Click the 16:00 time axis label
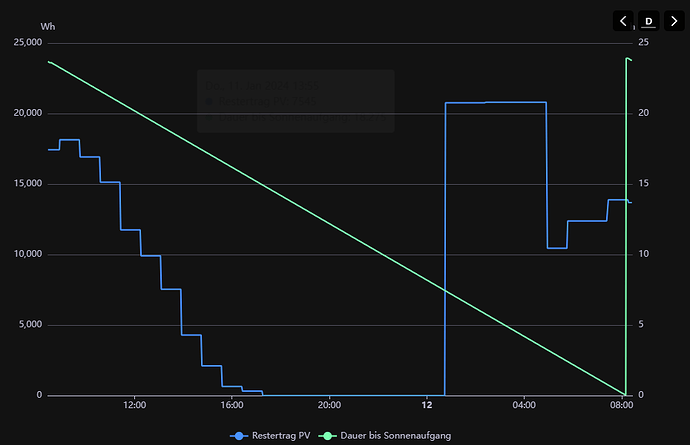Viewport: 690px width, 445px height. pyautogui.click(x=232, y=405)
